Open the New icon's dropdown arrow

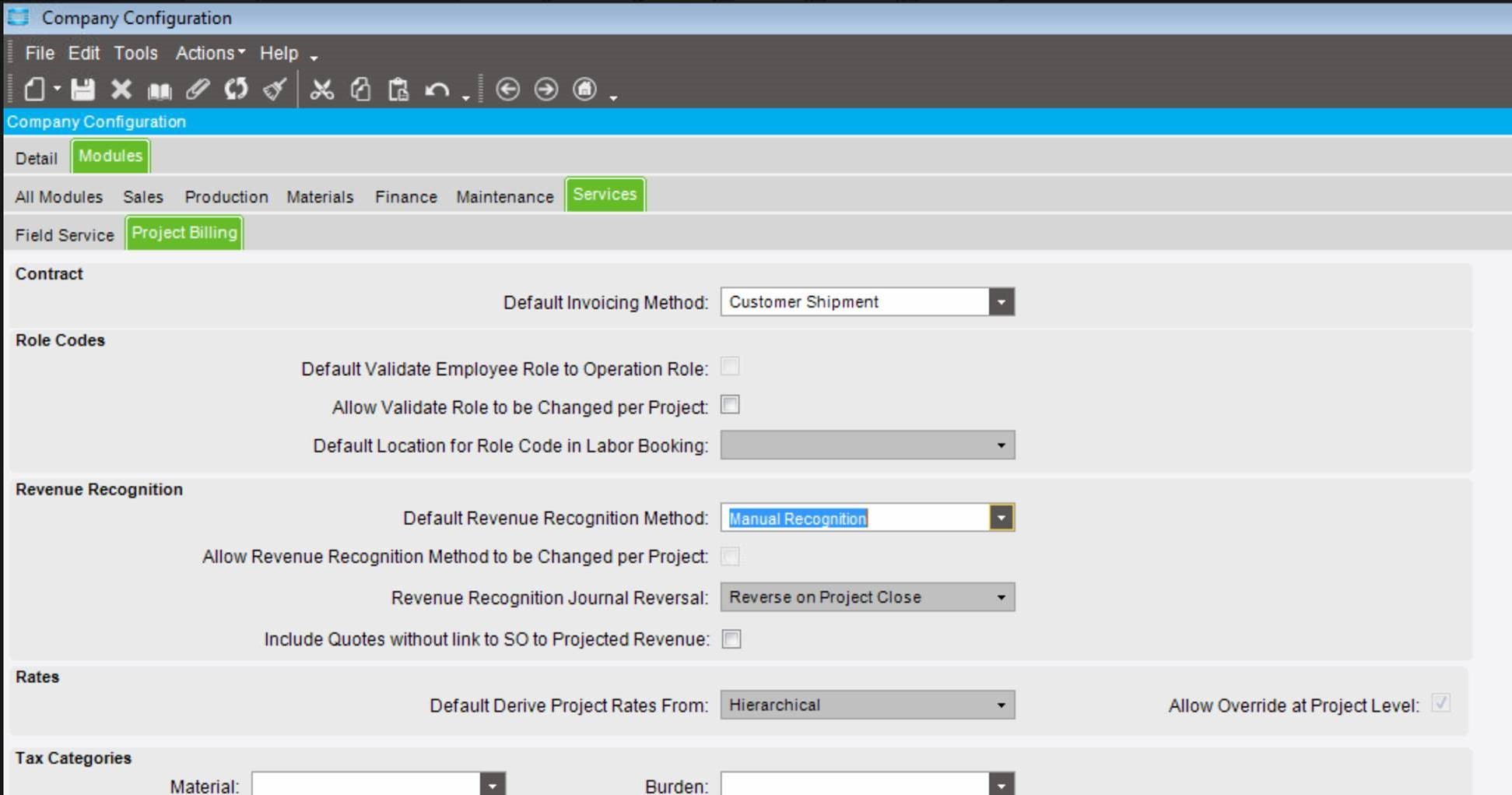pyautogui.click(x=58, y=89)
